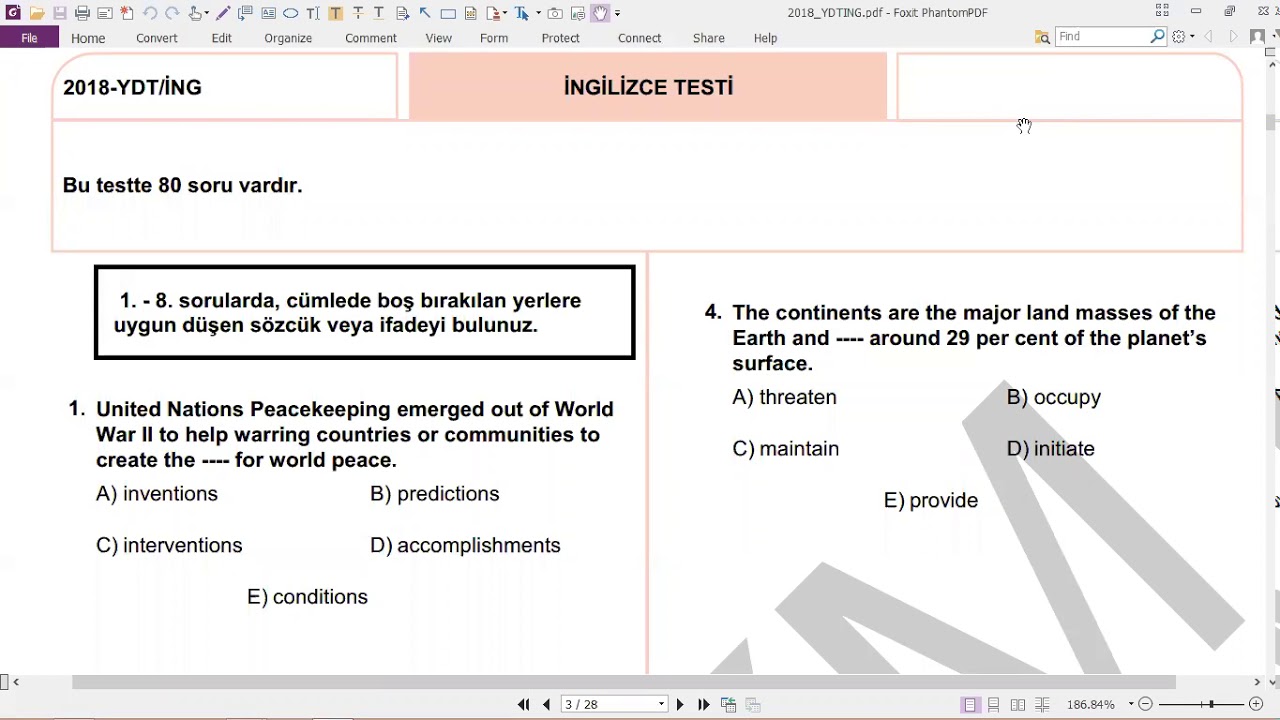Open the page number dropdown showing 3 / 28
1280x720 pixels.
point(661,705)
